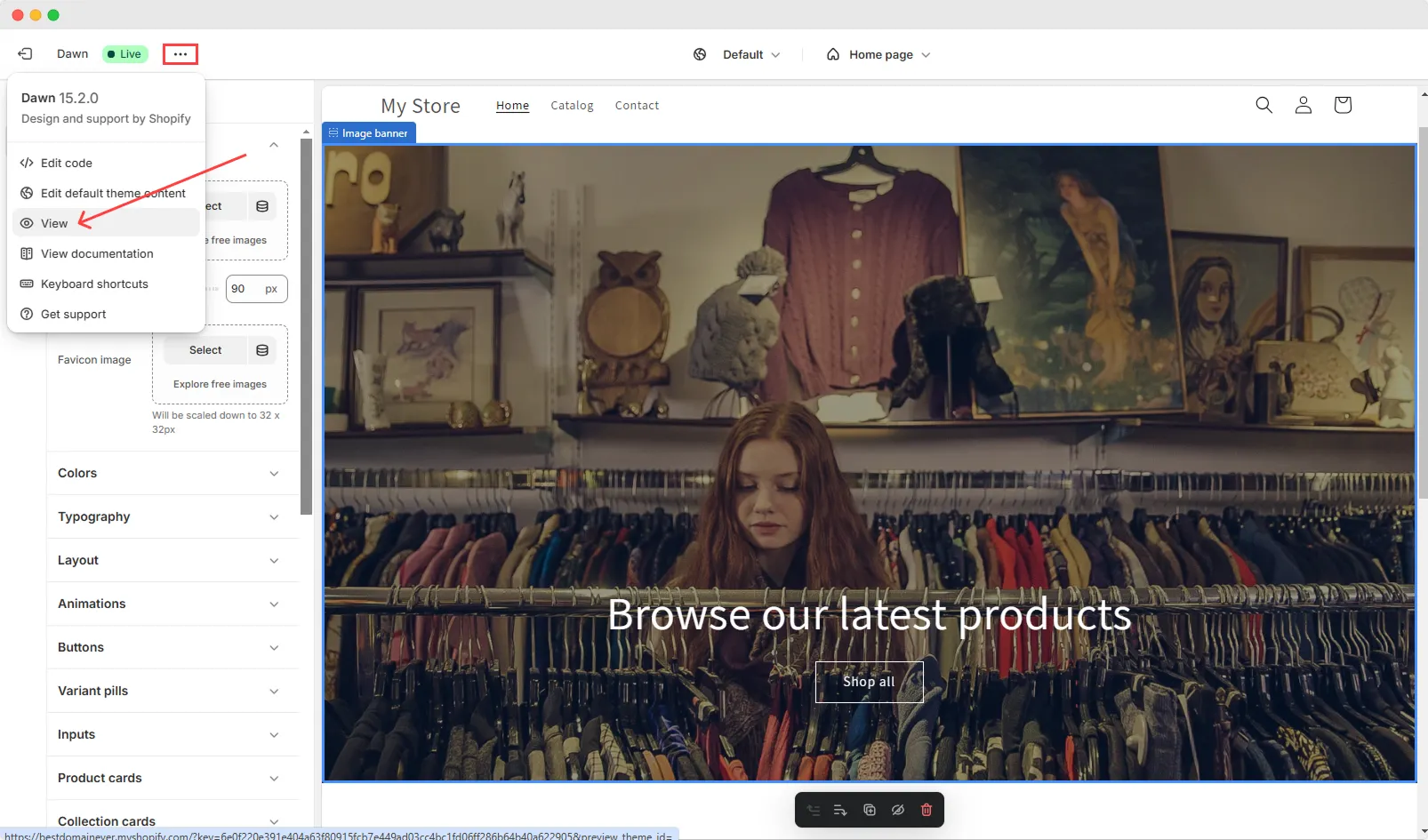The width and height of the screenshot is (1428, 840).
Task: Hide the Image banner section
Action: (897, 810)
